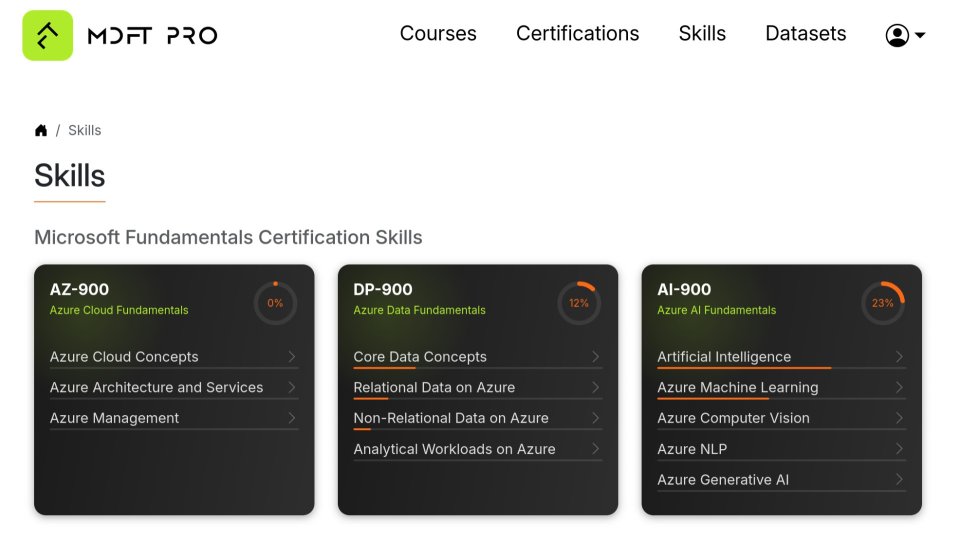Screen dimensions: 960x560
Task: Click the DP-900 12% progress ring
Action: tap(579, 303)
